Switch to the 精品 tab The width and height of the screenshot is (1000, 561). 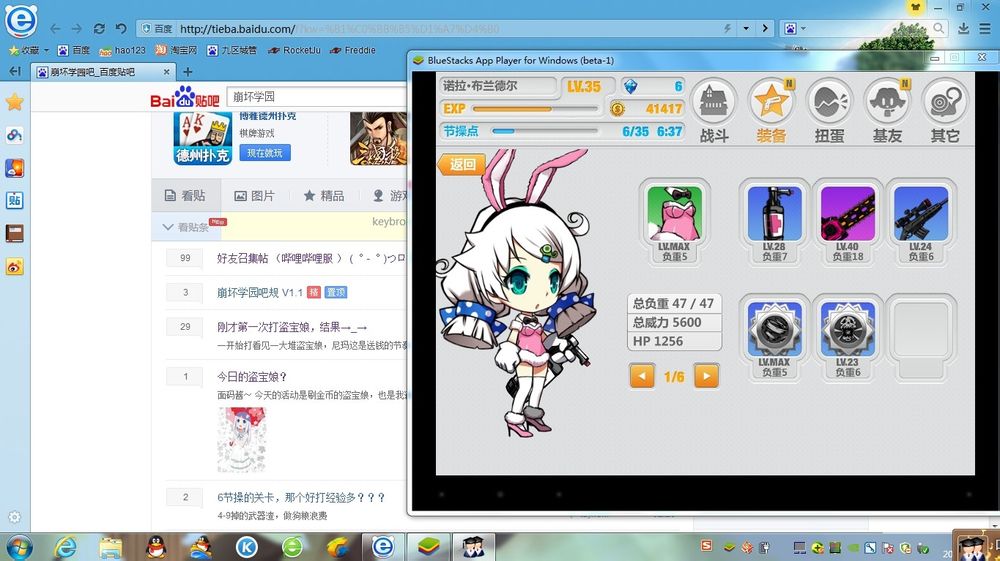click(x=324, y=196)
